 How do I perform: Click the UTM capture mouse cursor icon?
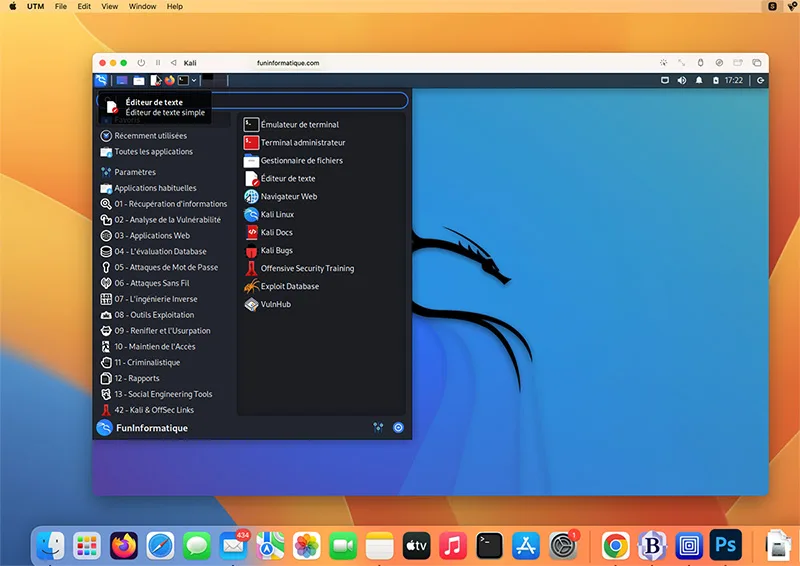click(663, 63)
